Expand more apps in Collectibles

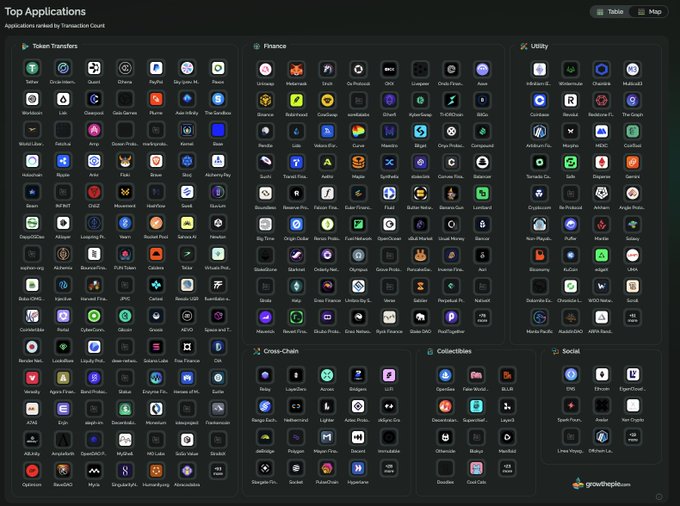point(507,468)
